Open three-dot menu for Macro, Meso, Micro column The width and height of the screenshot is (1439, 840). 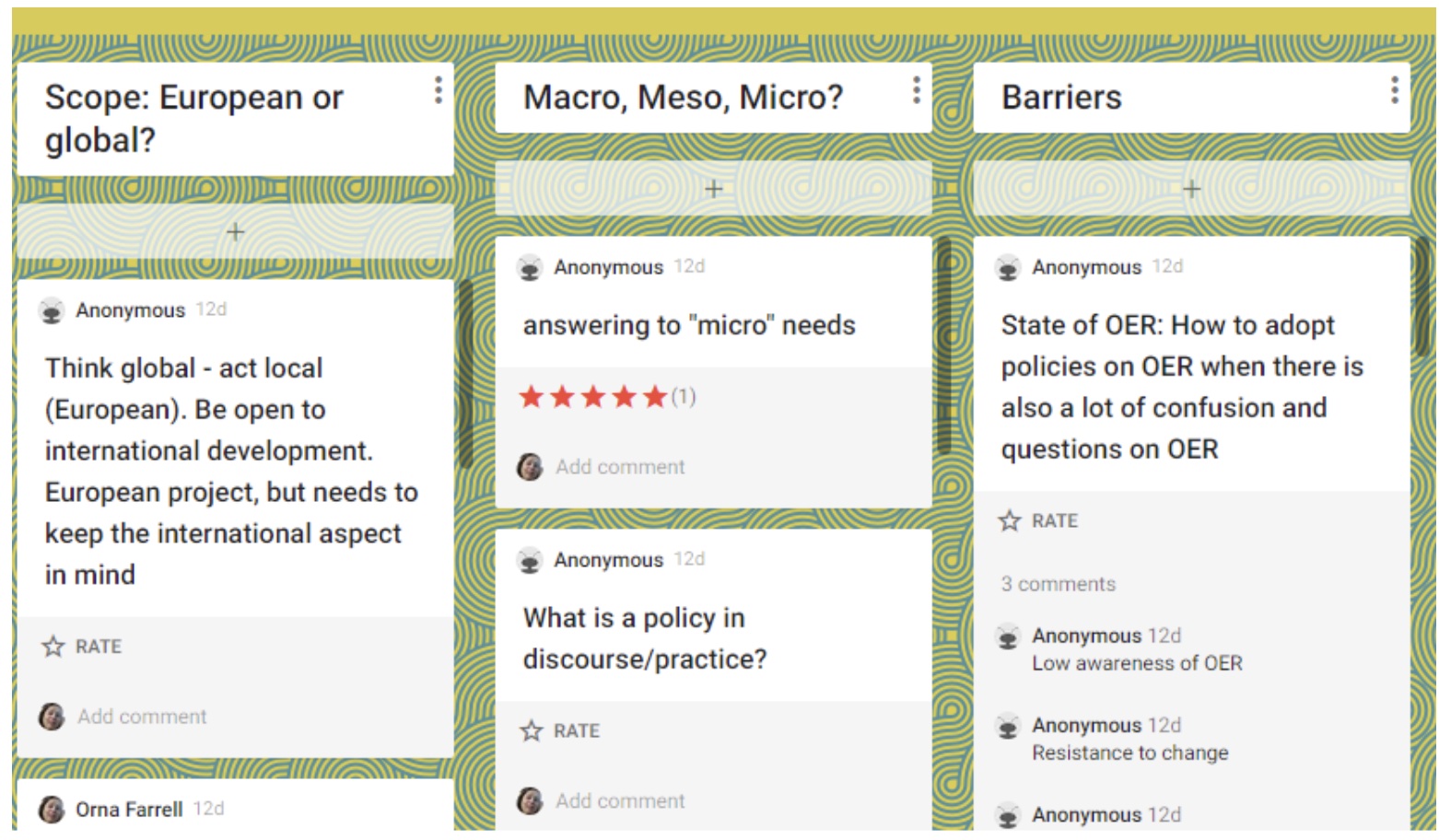point(916,89)
